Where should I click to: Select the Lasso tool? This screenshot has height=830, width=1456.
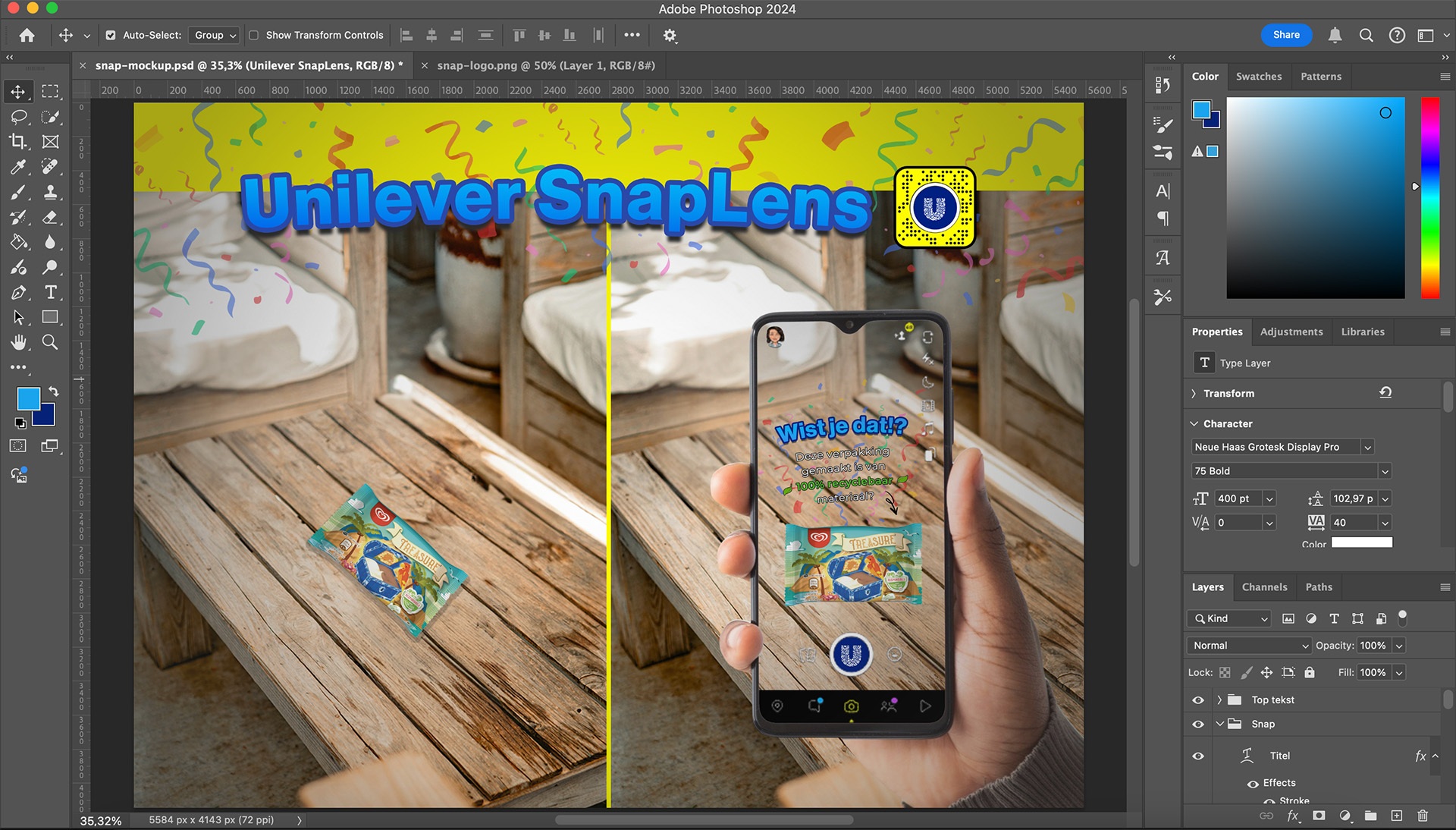pos(18,117)
